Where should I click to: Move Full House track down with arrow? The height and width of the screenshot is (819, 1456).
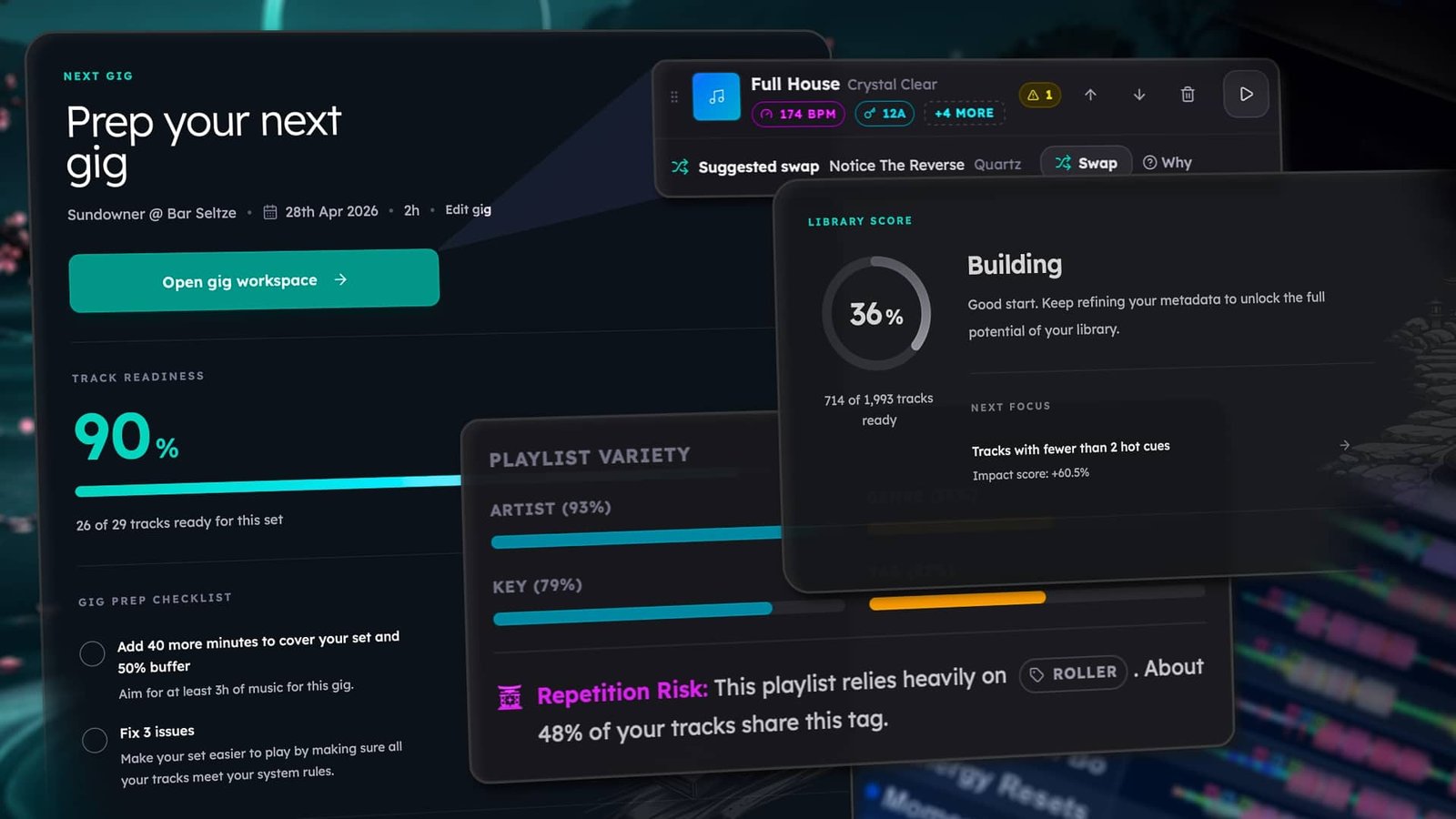(x=1138, y=95)
